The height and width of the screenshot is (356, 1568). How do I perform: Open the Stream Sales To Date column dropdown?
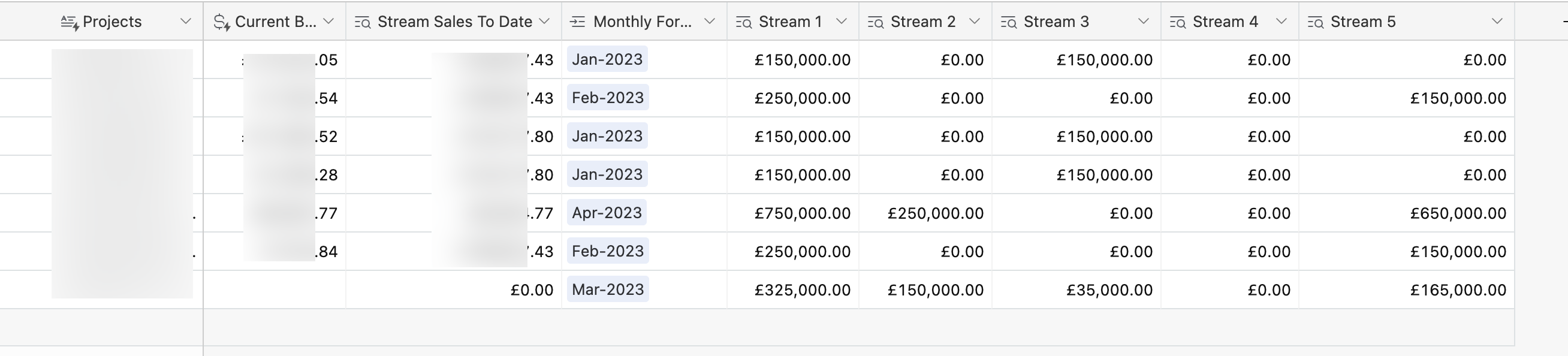click(545, 22)
